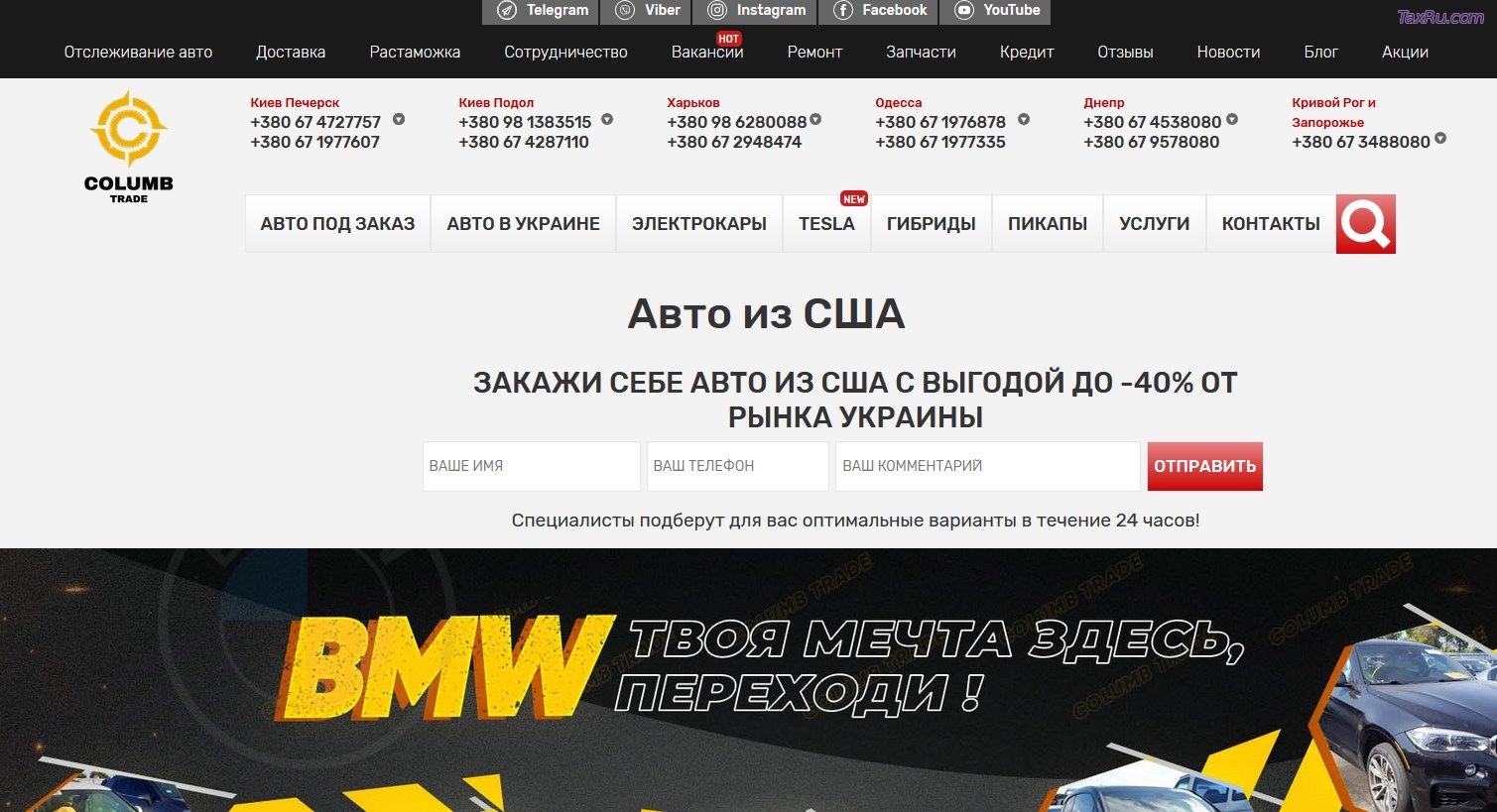Open the Telegram social link
The image size is (1497, 812).
tap(543, 11)
